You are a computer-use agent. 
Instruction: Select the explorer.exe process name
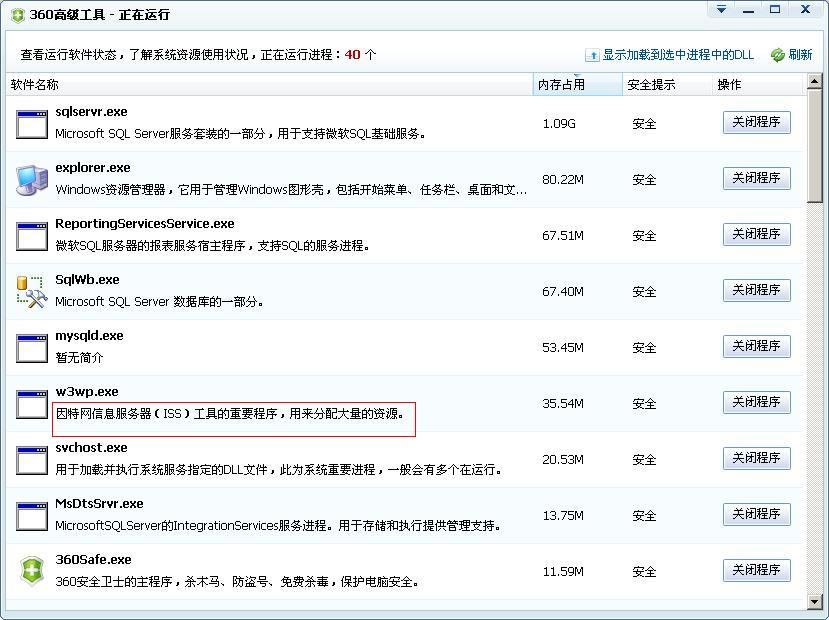pos(93,168)
